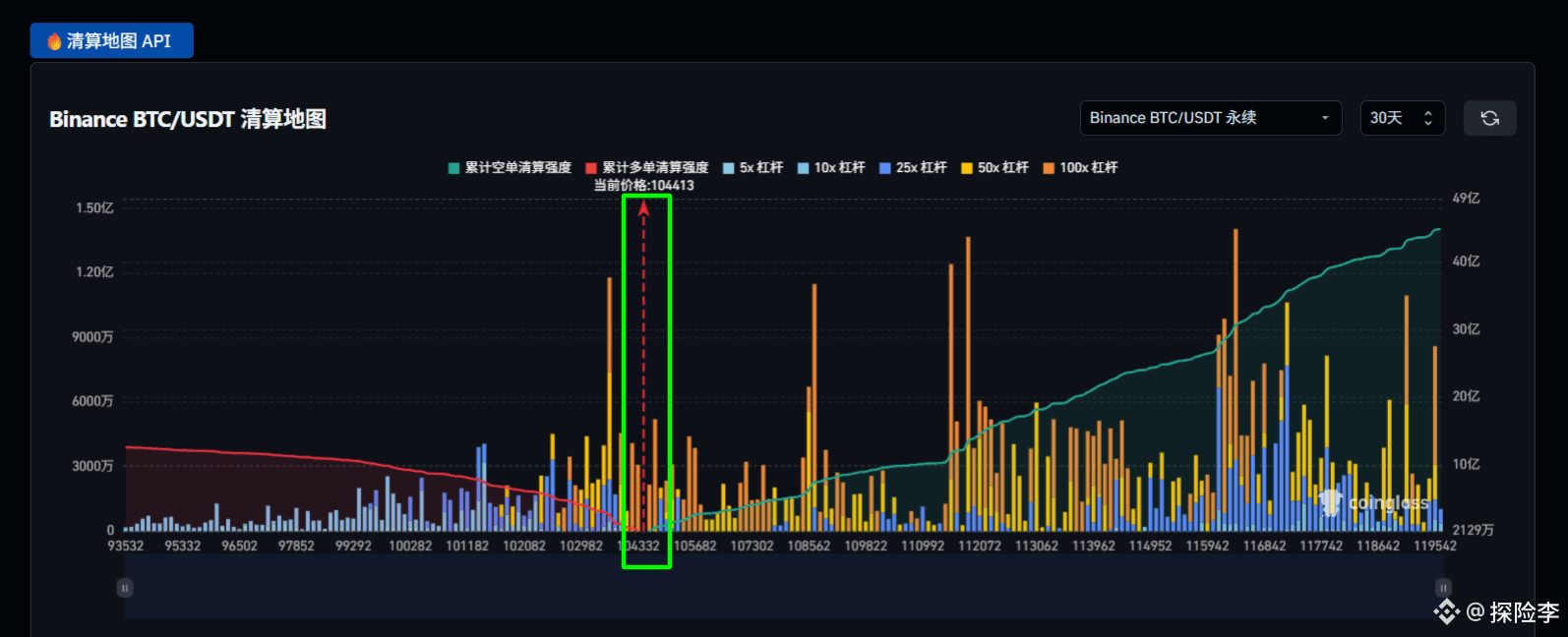Toggle 50x 杠杆 legend series
Viewport: 1568px width, 637px height.
click(995, 168)
